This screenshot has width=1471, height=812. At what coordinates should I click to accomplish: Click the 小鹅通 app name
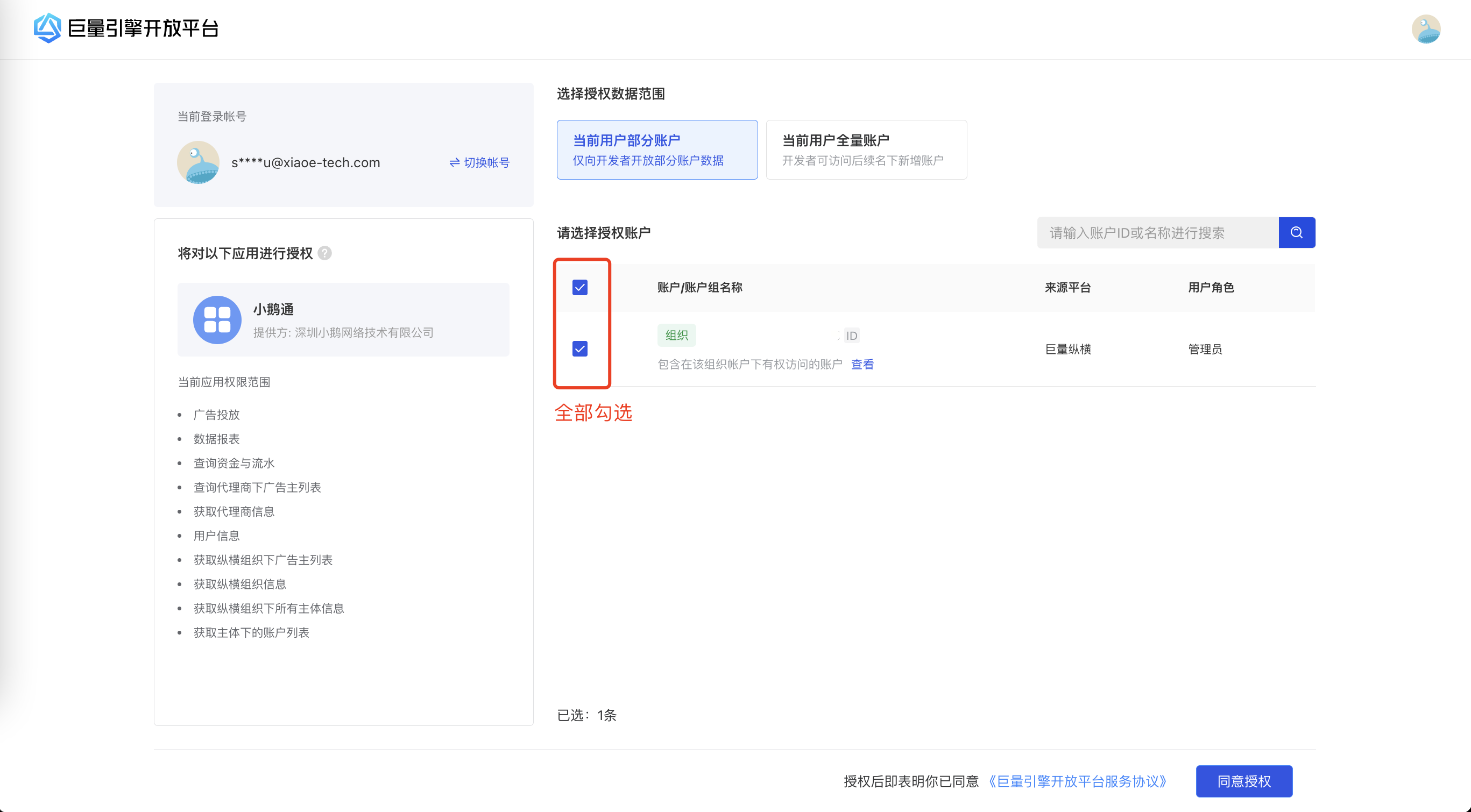click(273, 309)
